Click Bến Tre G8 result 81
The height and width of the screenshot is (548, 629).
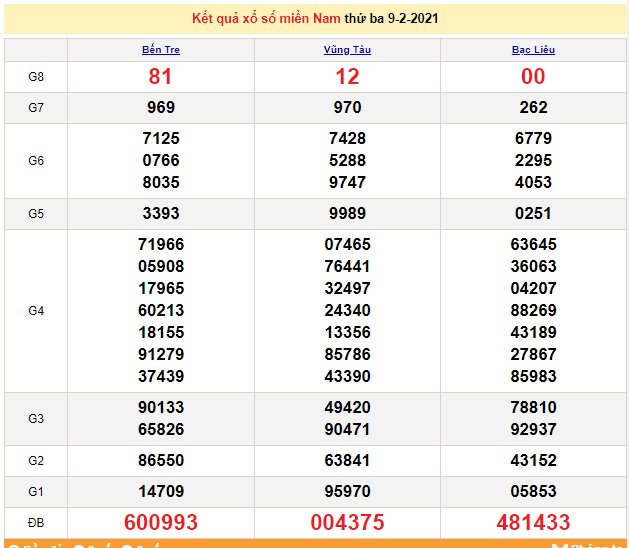point(160,77)
